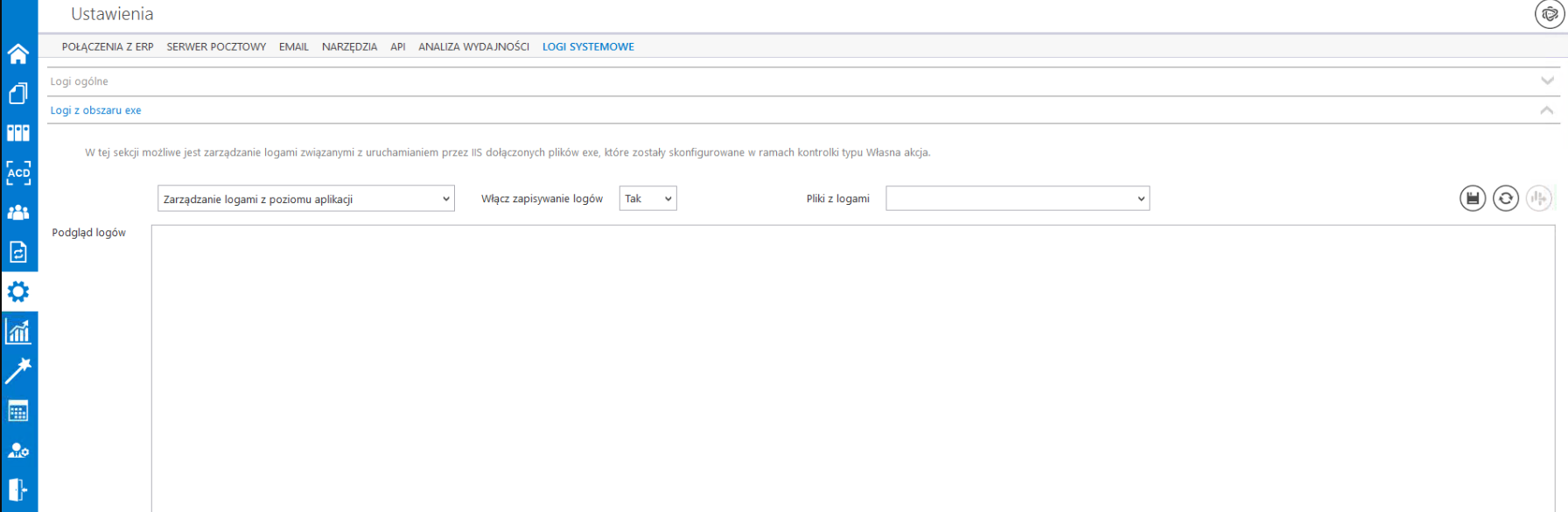Open the POŁĄCZENIA Z ERP tab
The width and height of the screenshot is (1568, 512).
coord(108,46)
